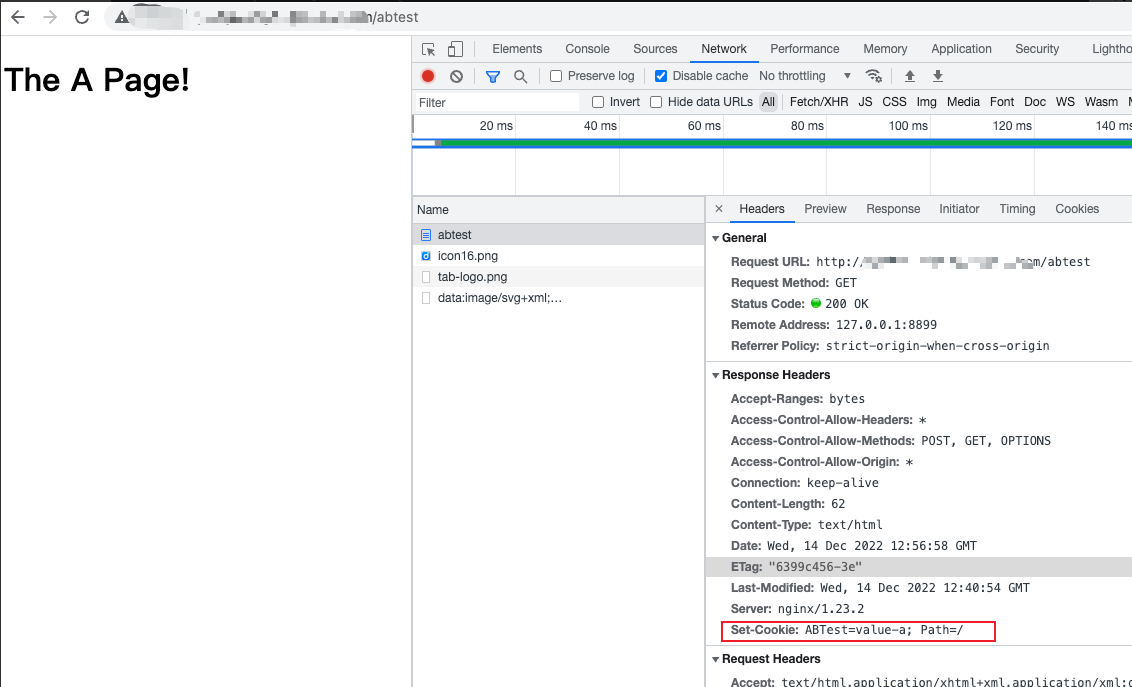Click the import HAR upload icon
Screen dimensions: 1132x687
point(910,76)
